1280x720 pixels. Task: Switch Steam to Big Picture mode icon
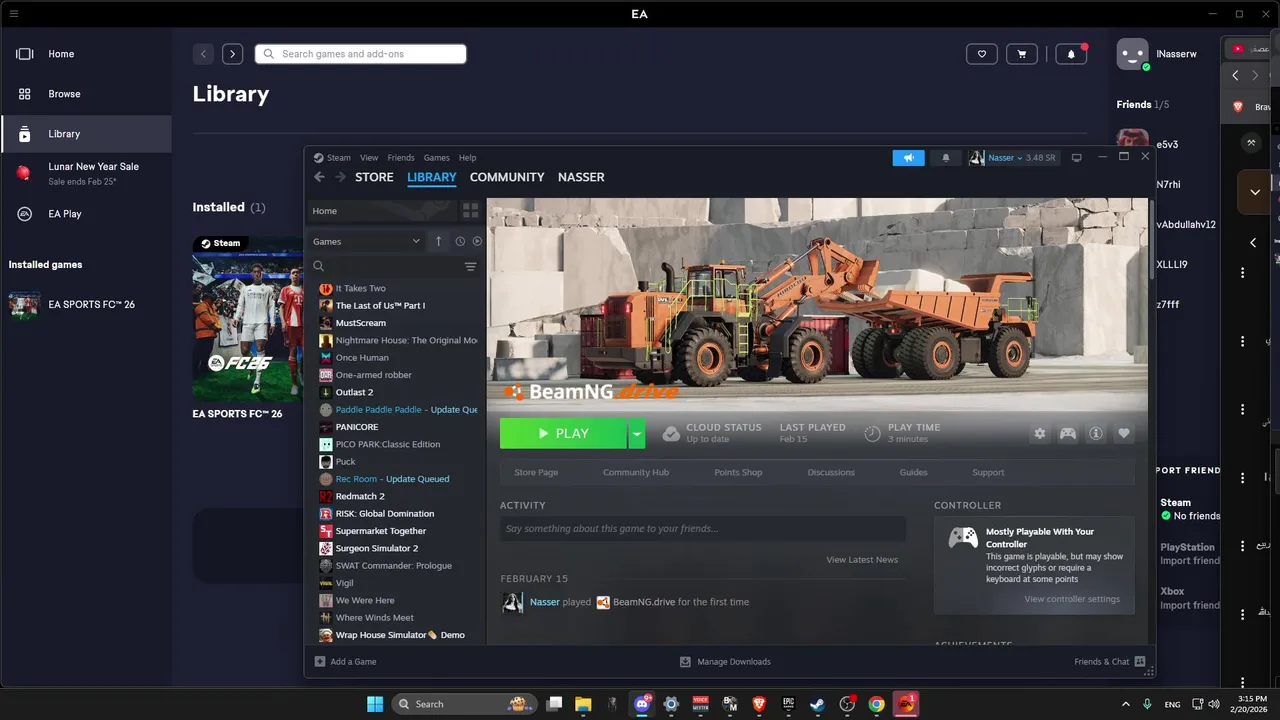[x=1076, y=158]
